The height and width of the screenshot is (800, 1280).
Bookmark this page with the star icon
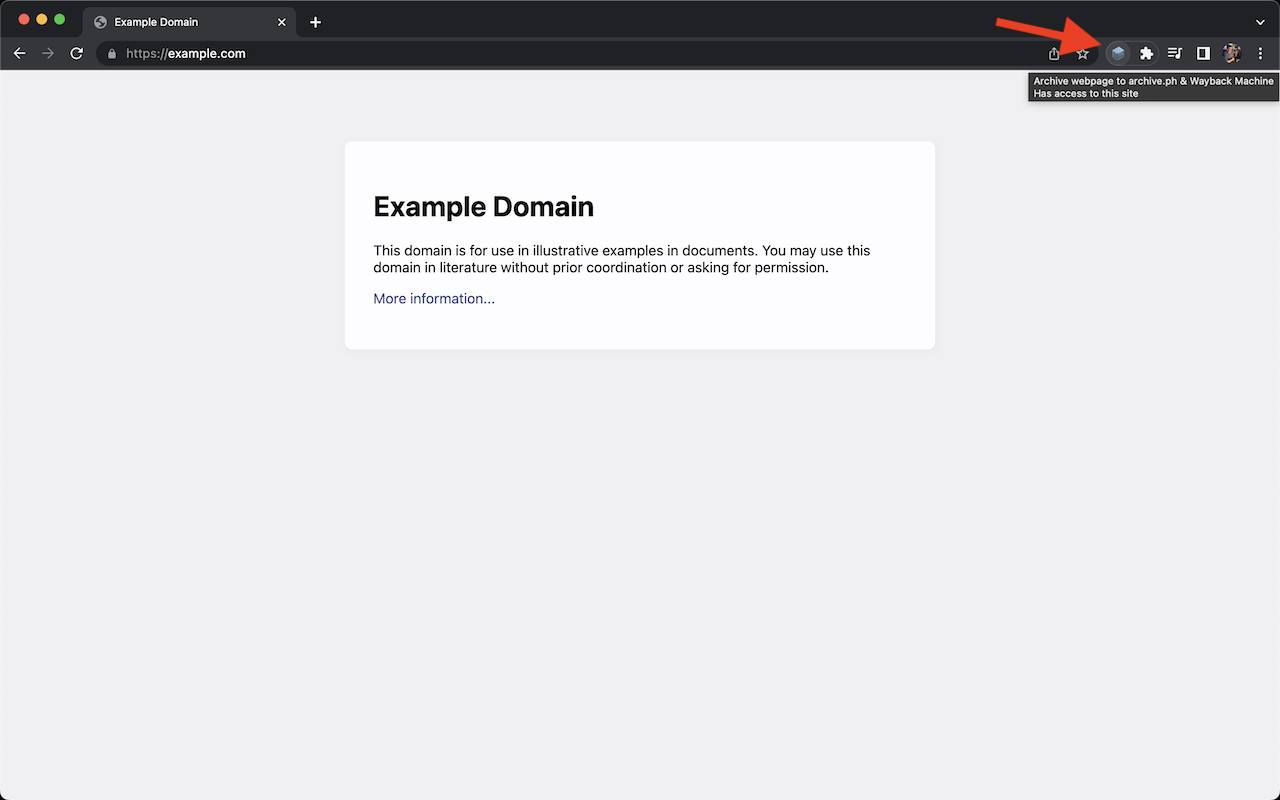1082,53
